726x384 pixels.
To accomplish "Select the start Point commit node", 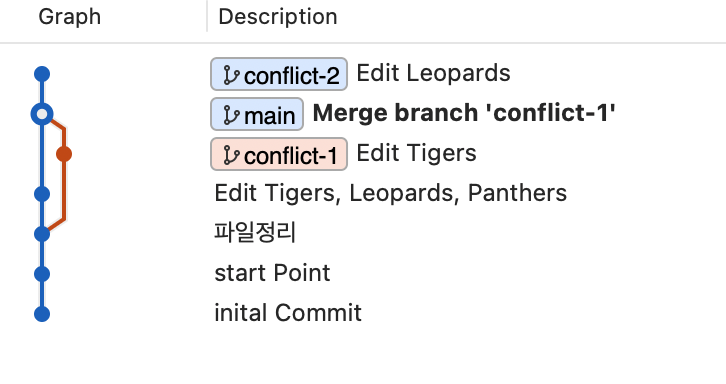I will click(x=42, y=274).
